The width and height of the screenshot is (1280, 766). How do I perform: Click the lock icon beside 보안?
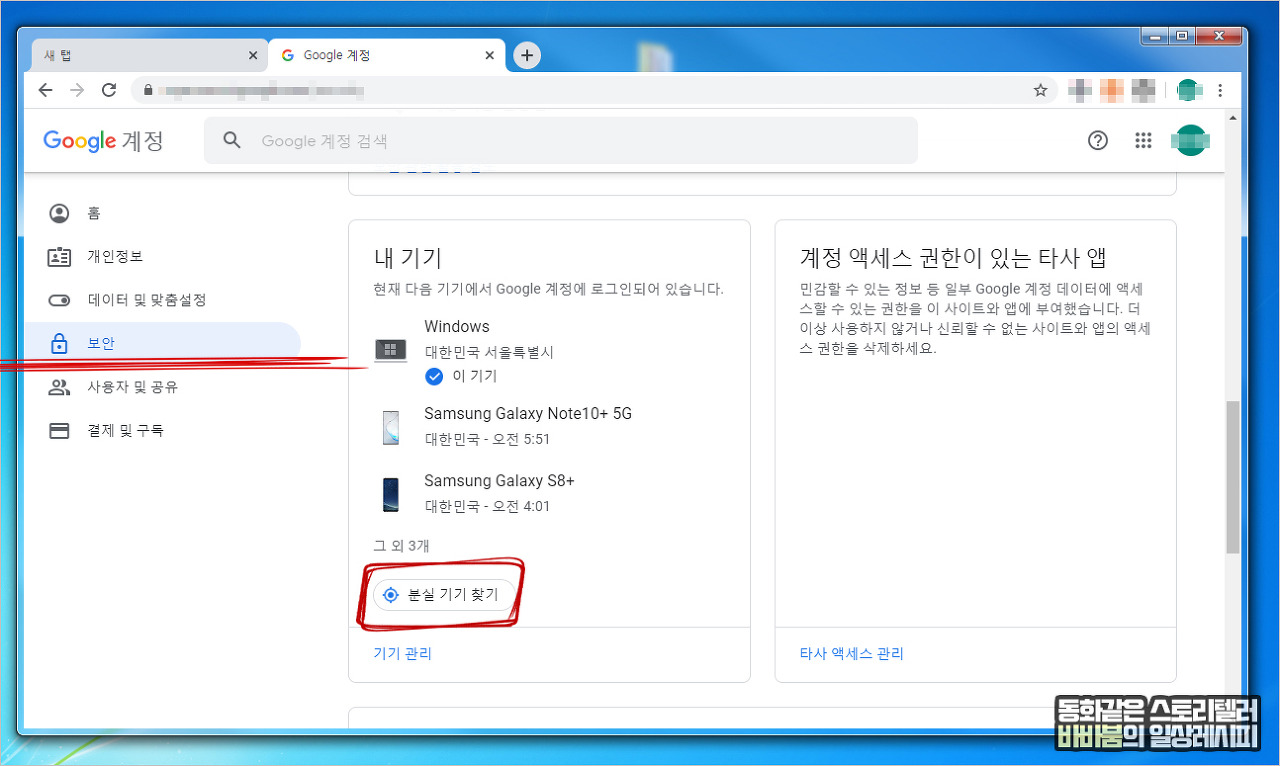pyautogui.click(x=59, y=344)
